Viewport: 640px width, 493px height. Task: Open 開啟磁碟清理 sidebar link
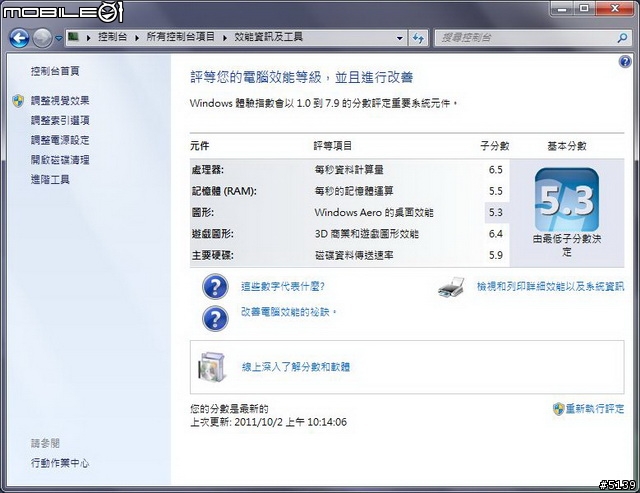tap(60, 160)
